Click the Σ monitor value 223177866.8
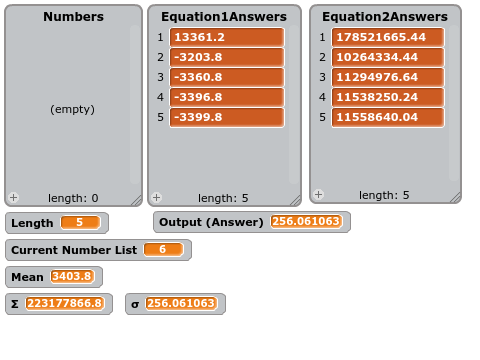The width and height of the screenshot is (480, 360). pyautogui.click(x=65, y=303)
